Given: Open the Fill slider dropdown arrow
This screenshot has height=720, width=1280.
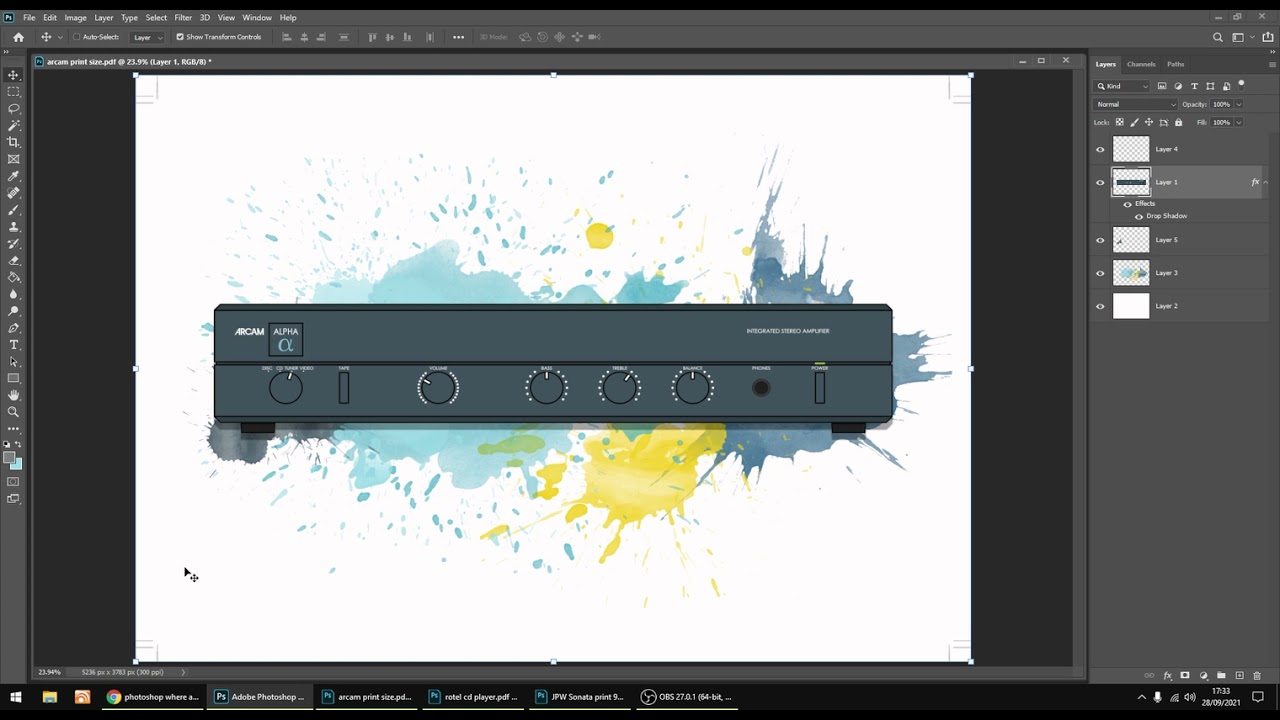Looking at the screenshot, I should point(1238,122).
